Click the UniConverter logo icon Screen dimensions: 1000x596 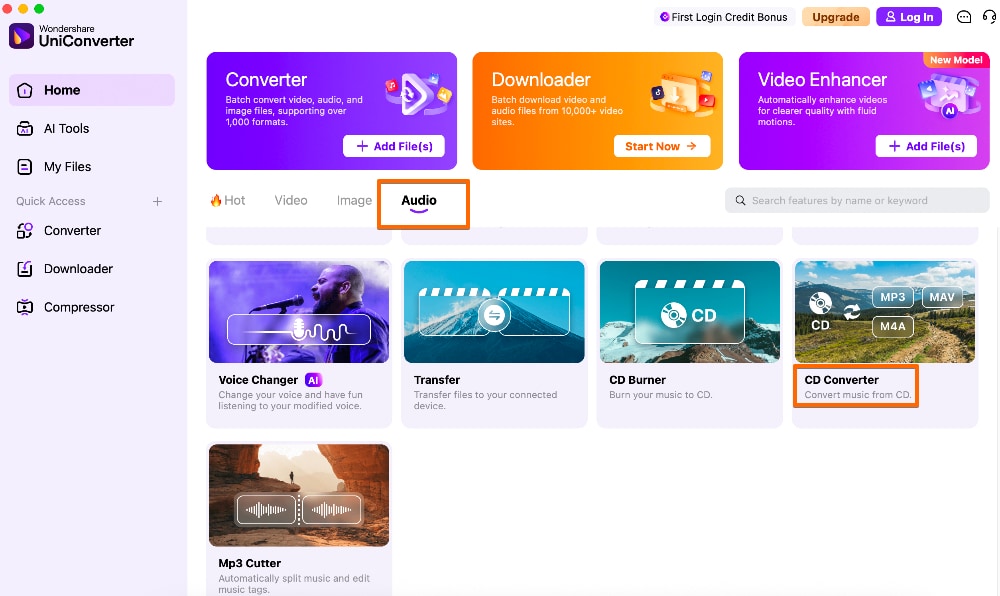pos(21,36)
